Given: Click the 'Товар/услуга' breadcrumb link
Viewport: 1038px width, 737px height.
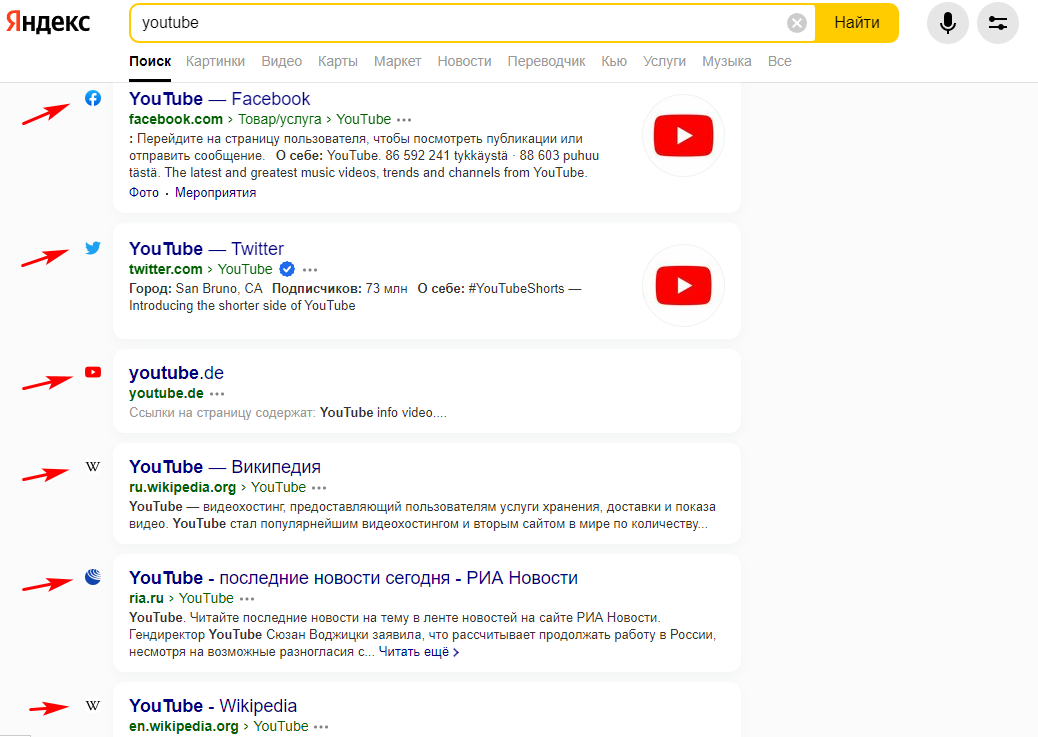Looking at the screenshot, I should [x=279, y=119].
